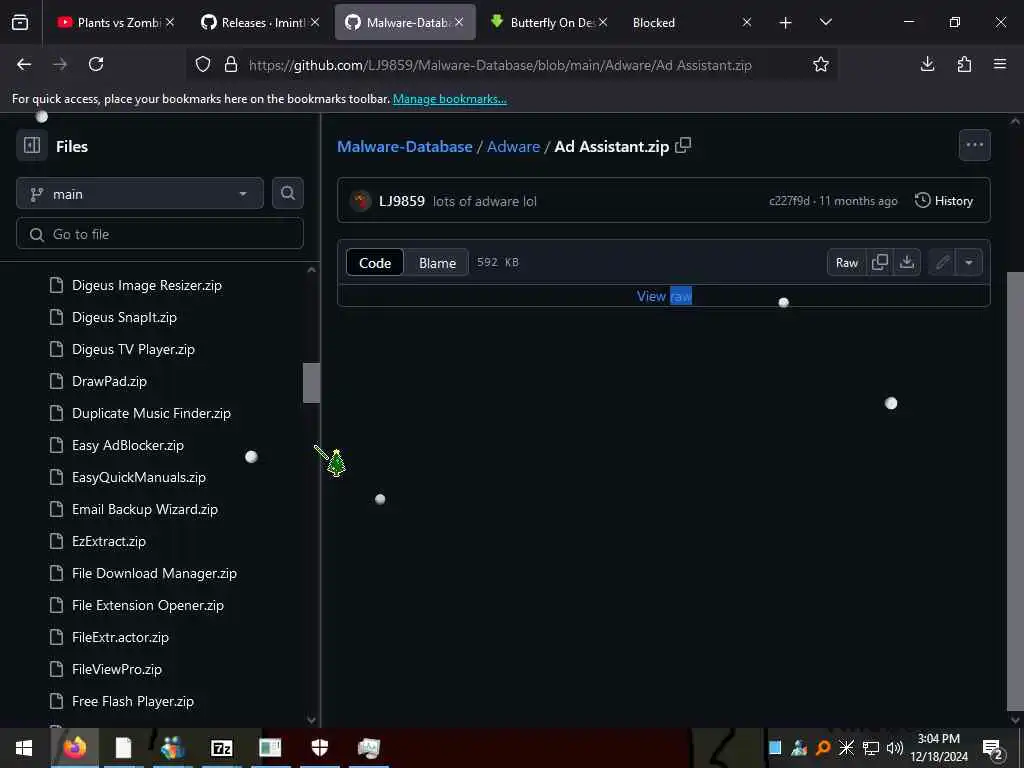This screenshot has width=1024, height=768.
Task: Open Firefox hamburger application menu
Action: [1000, 64]
